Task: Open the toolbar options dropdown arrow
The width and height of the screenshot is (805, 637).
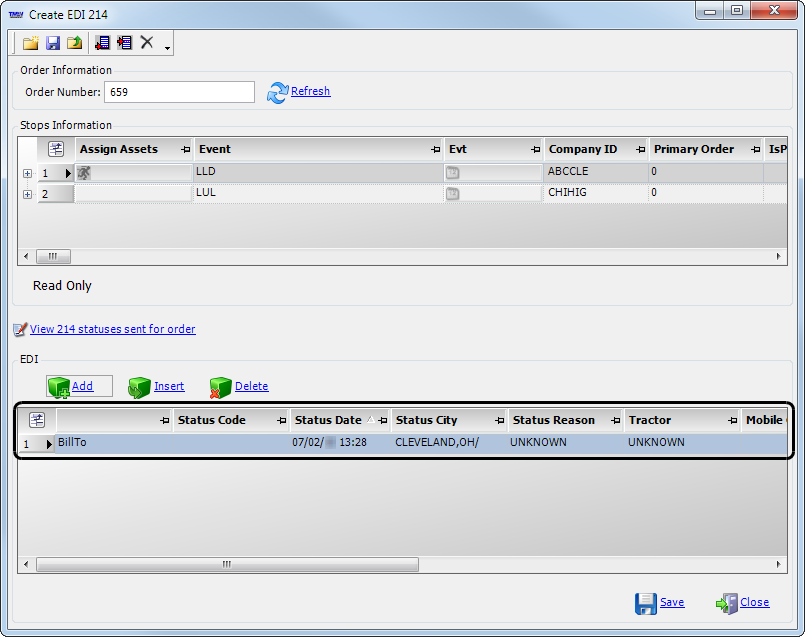Action: pyautogui.click(x=167, y=47)
